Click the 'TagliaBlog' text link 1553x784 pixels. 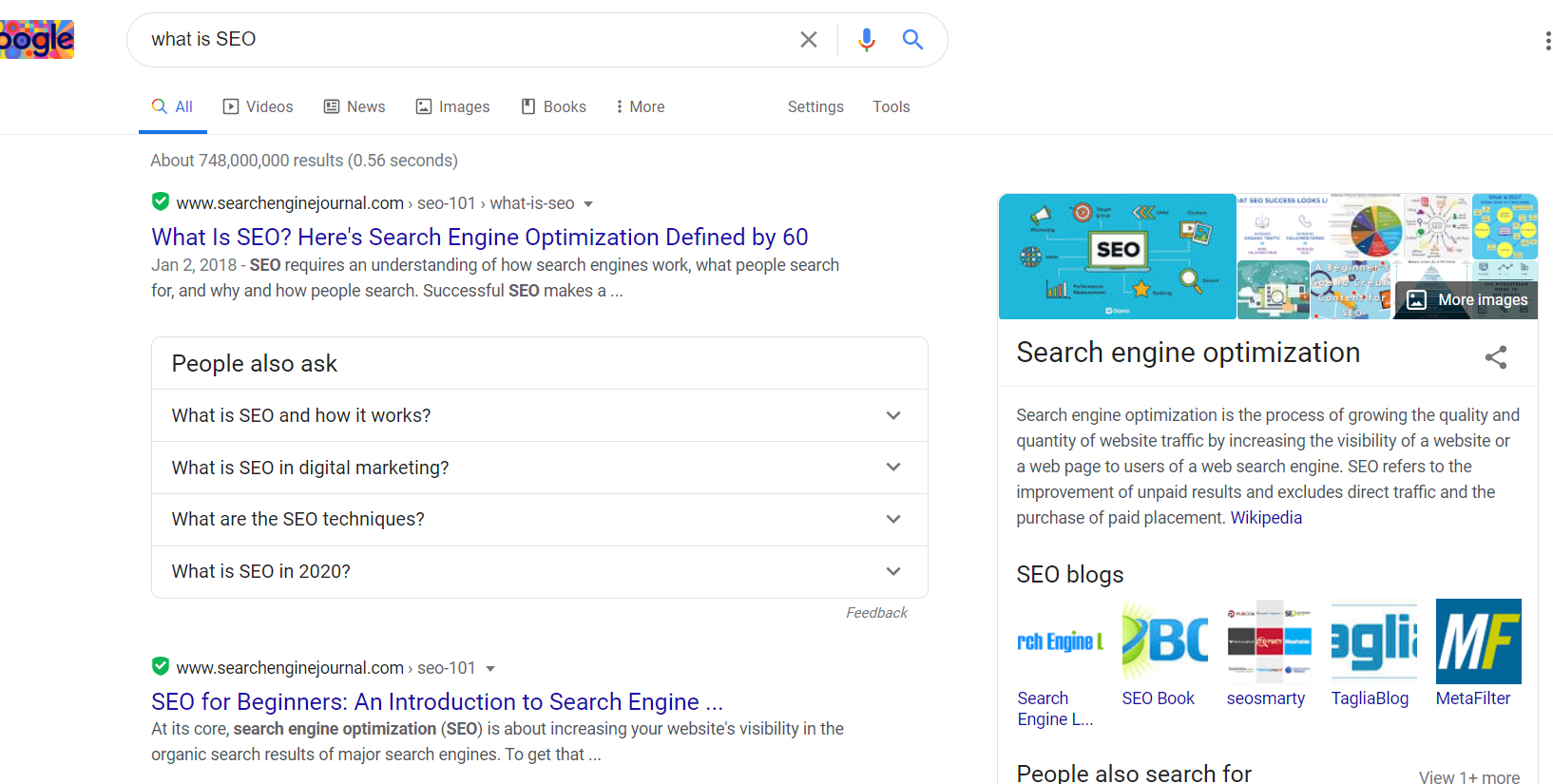1370,698
